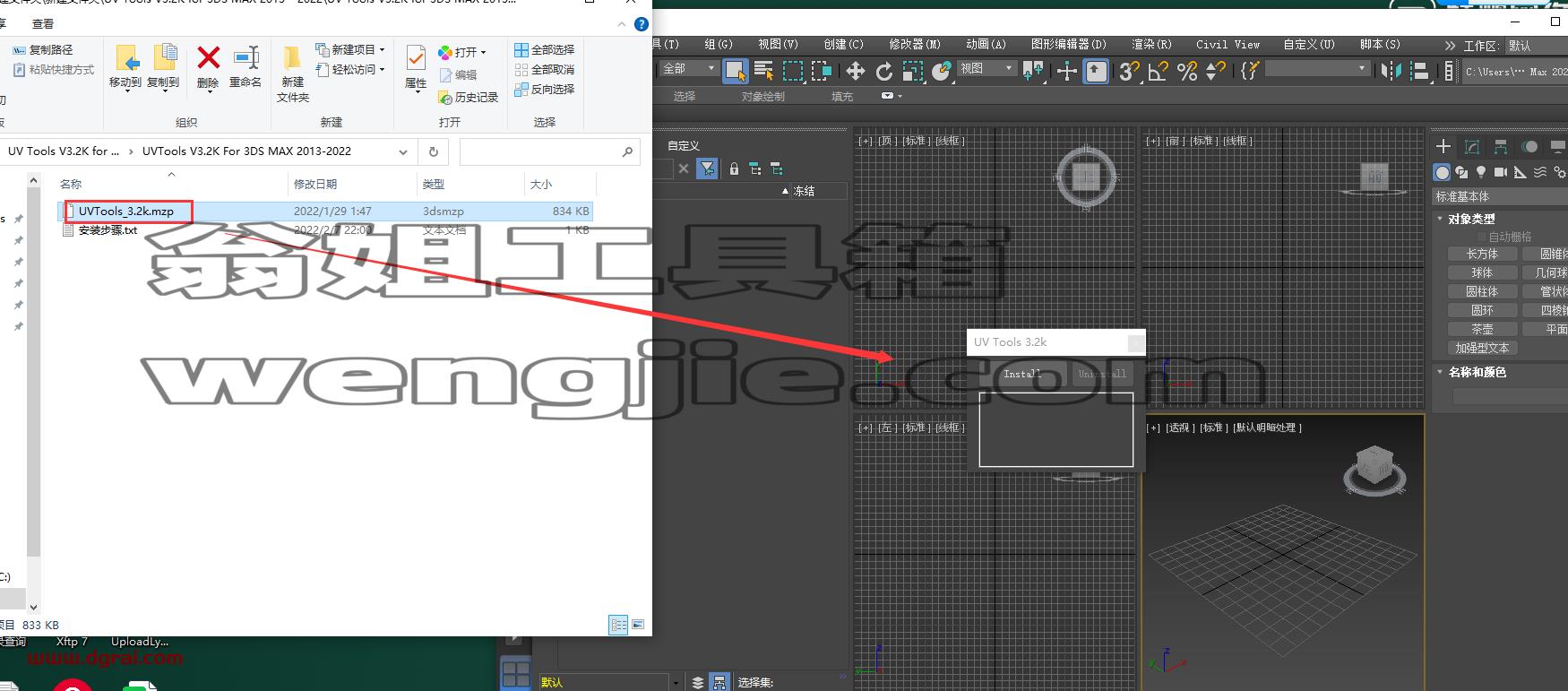The width and height of the screenshot is (1568, 691).
Task: Activate Select and Move tool
Action: (x=856, y=71)
